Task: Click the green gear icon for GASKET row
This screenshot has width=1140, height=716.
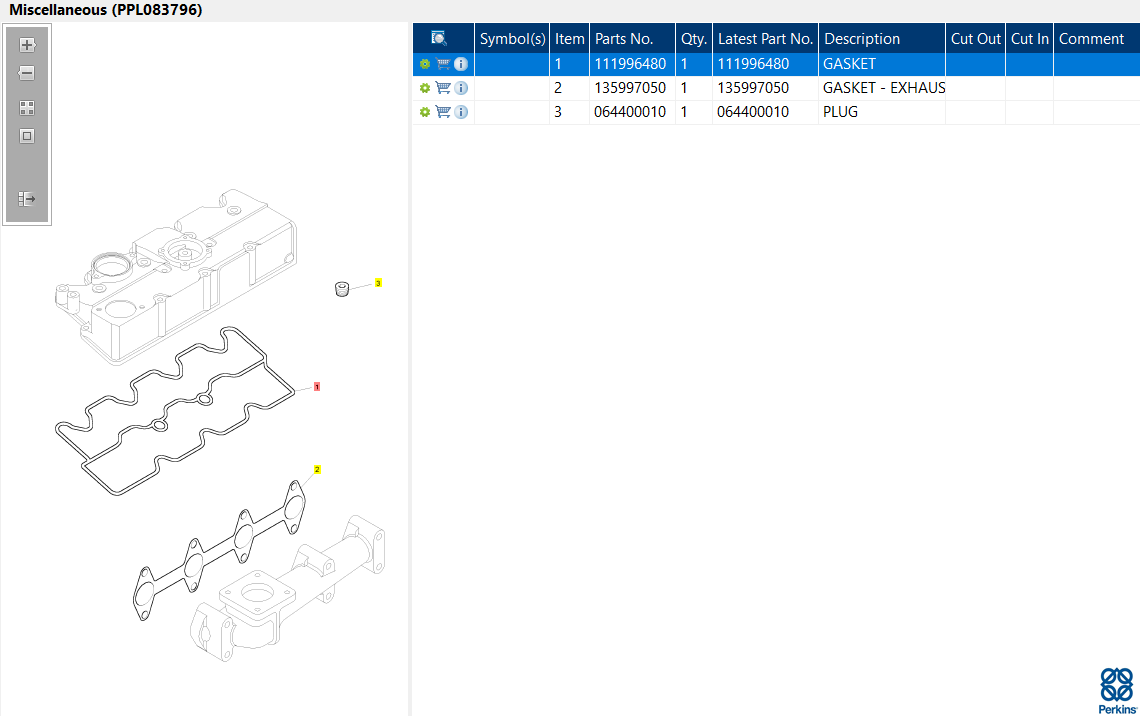Action: pyautogui.click(x=425, y=64)
